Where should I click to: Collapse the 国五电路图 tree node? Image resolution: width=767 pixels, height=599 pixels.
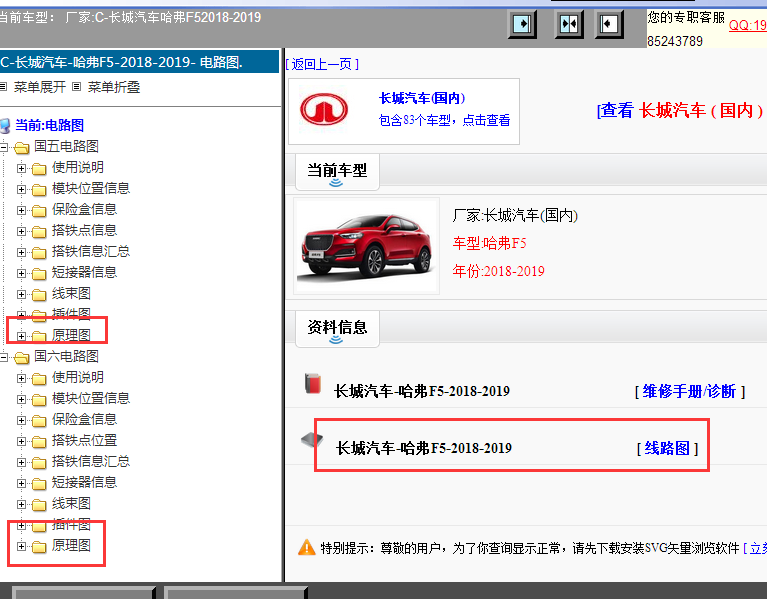(x=3, y=147)
